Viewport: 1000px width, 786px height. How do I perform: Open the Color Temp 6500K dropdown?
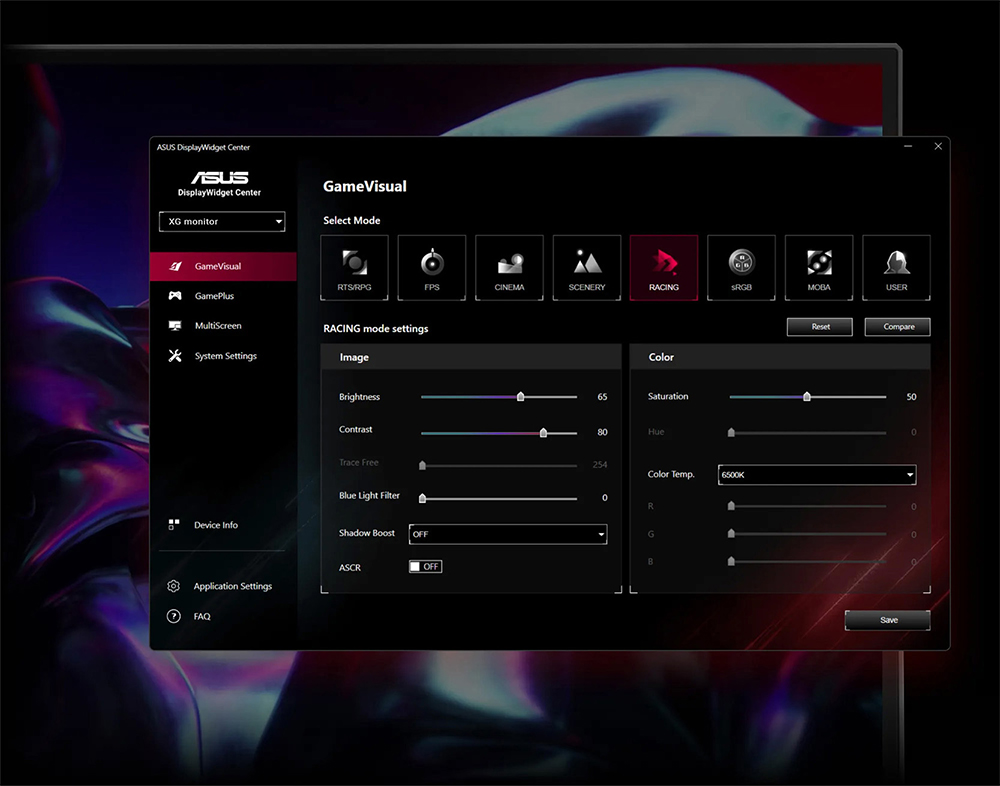(x=816, y=474)
